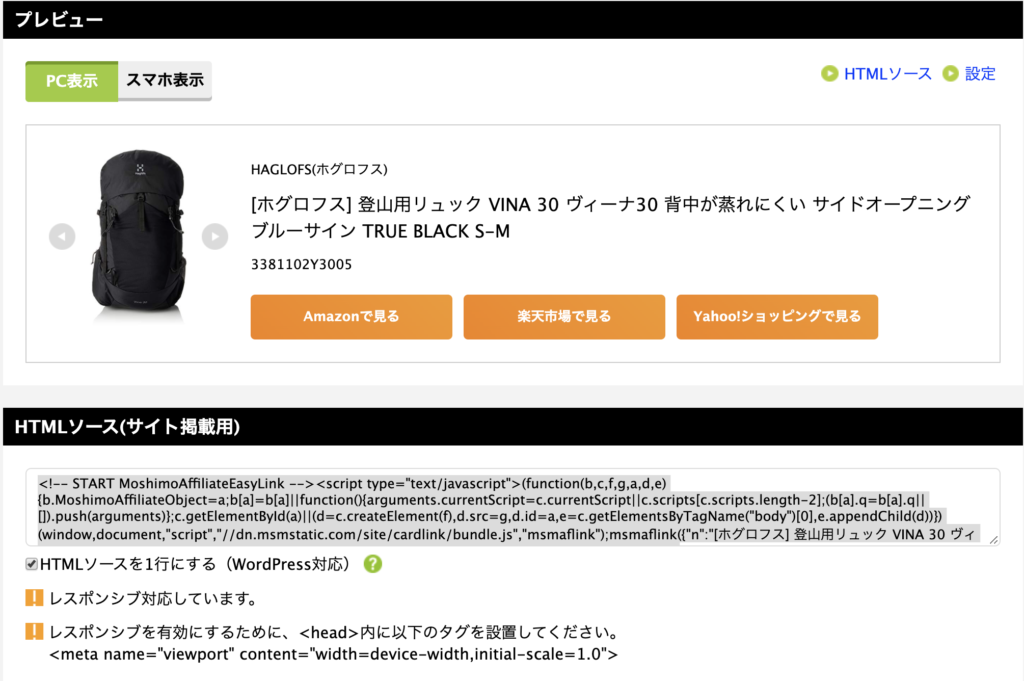
Task: Switch to the PC表示 tab
Action: click(x=72, y=81)
